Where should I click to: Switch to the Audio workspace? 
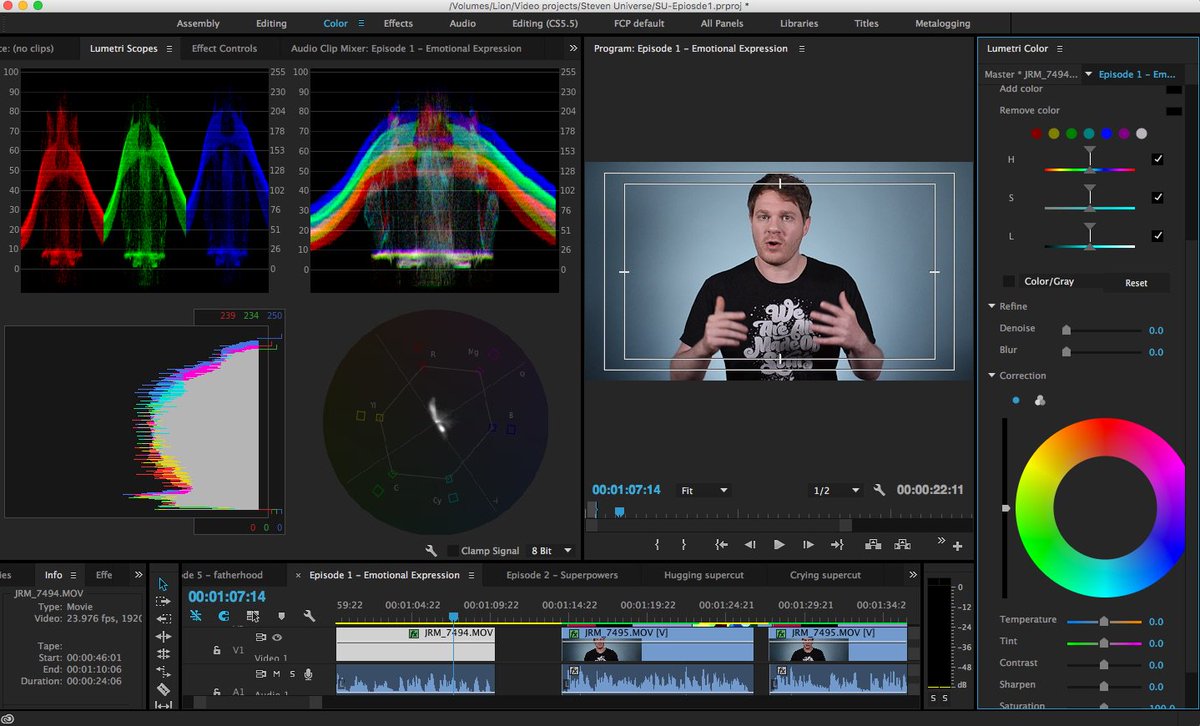(x=463, y=23)
